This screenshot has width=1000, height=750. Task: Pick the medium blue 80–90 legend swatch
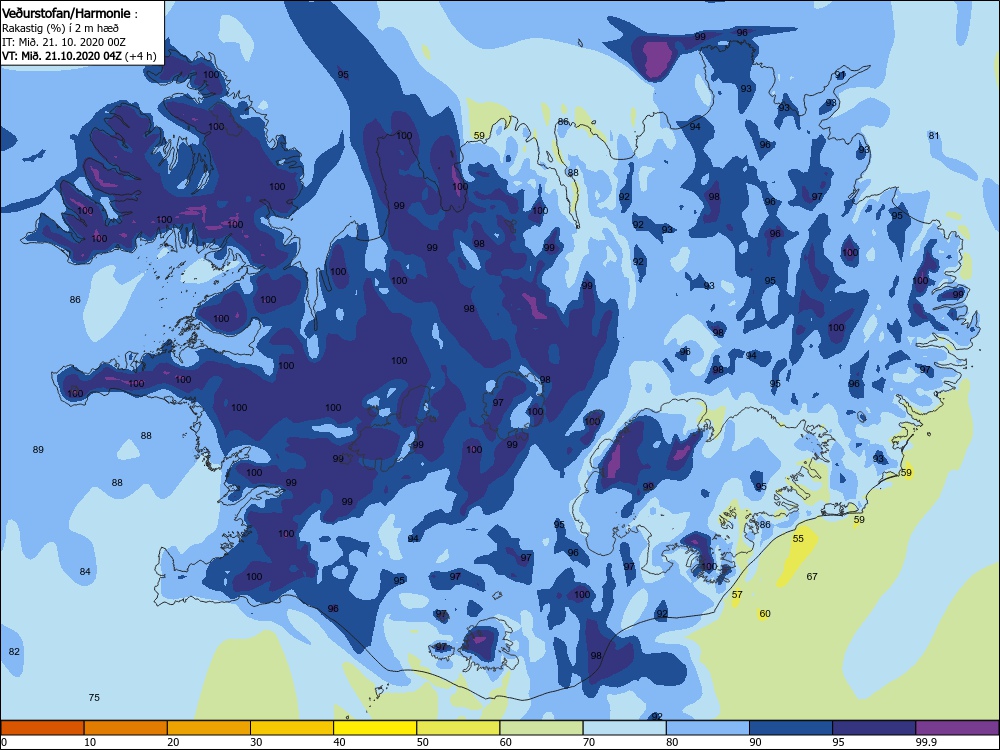[708, 728]
